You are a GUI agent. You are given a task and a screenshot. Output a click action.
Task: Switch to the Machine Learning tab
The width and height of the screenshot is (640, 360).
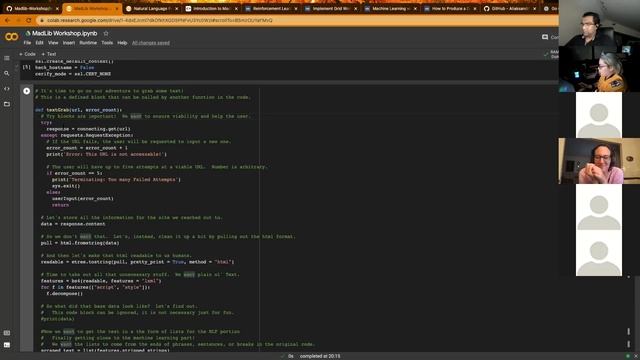[390, 9]
